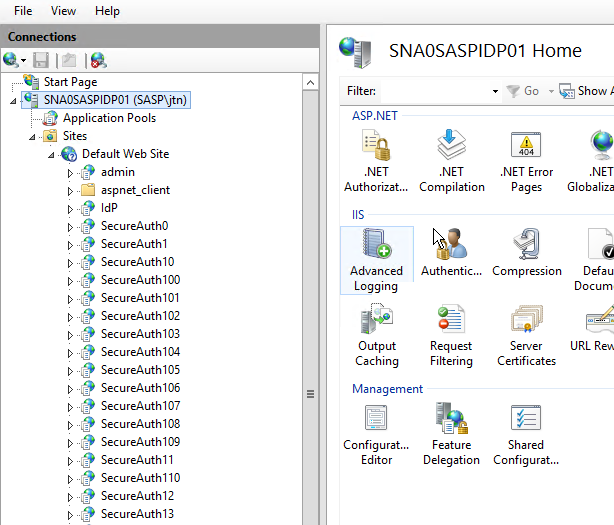The image size is (614, 525).
Task: Click the Up folder toolbar icon
Action: click(x=69, y=60)
